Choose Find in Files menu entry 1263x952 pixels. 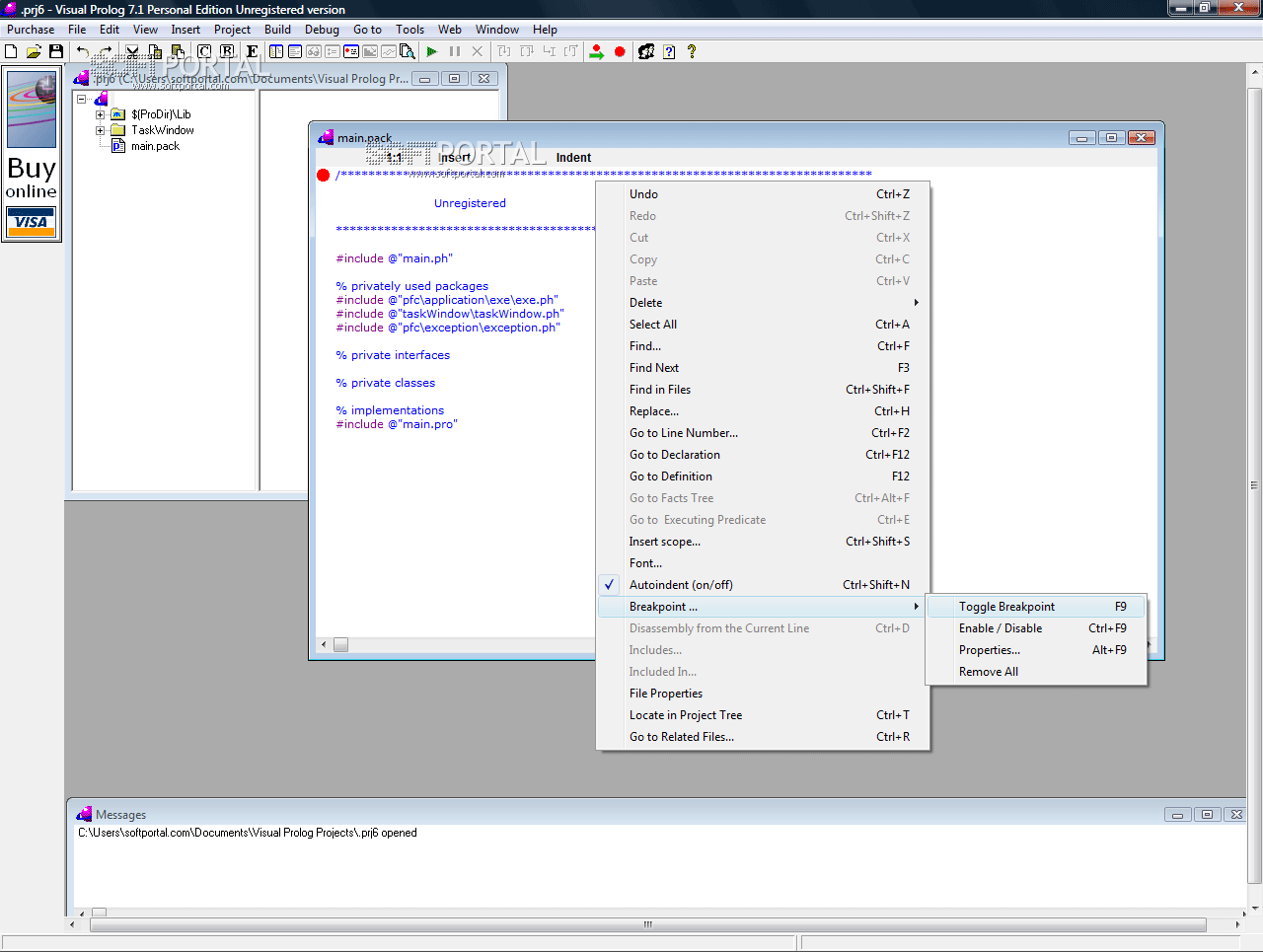pyautogui.click(x=764, y=390)
